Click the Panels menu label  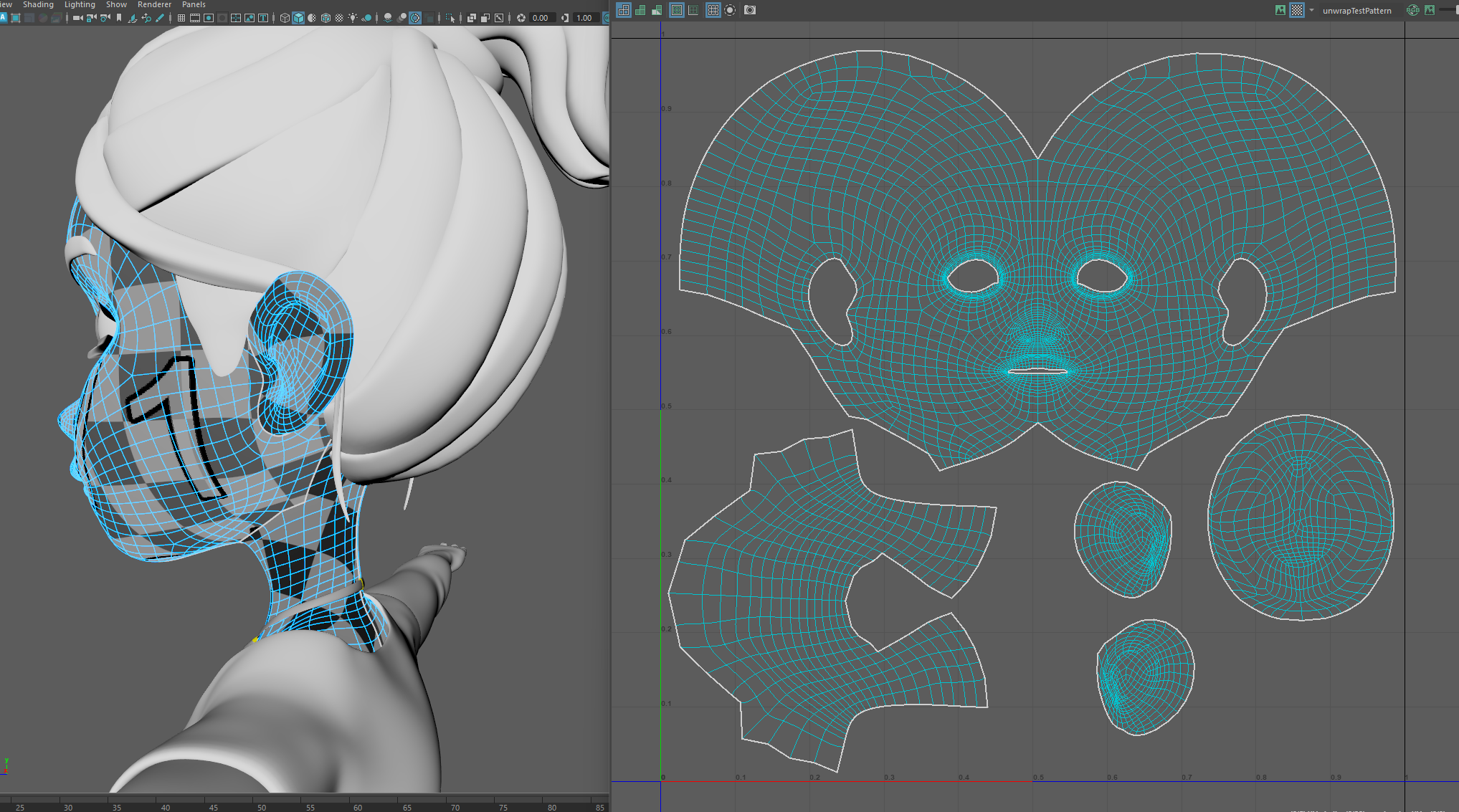click(x=194, y=4)
